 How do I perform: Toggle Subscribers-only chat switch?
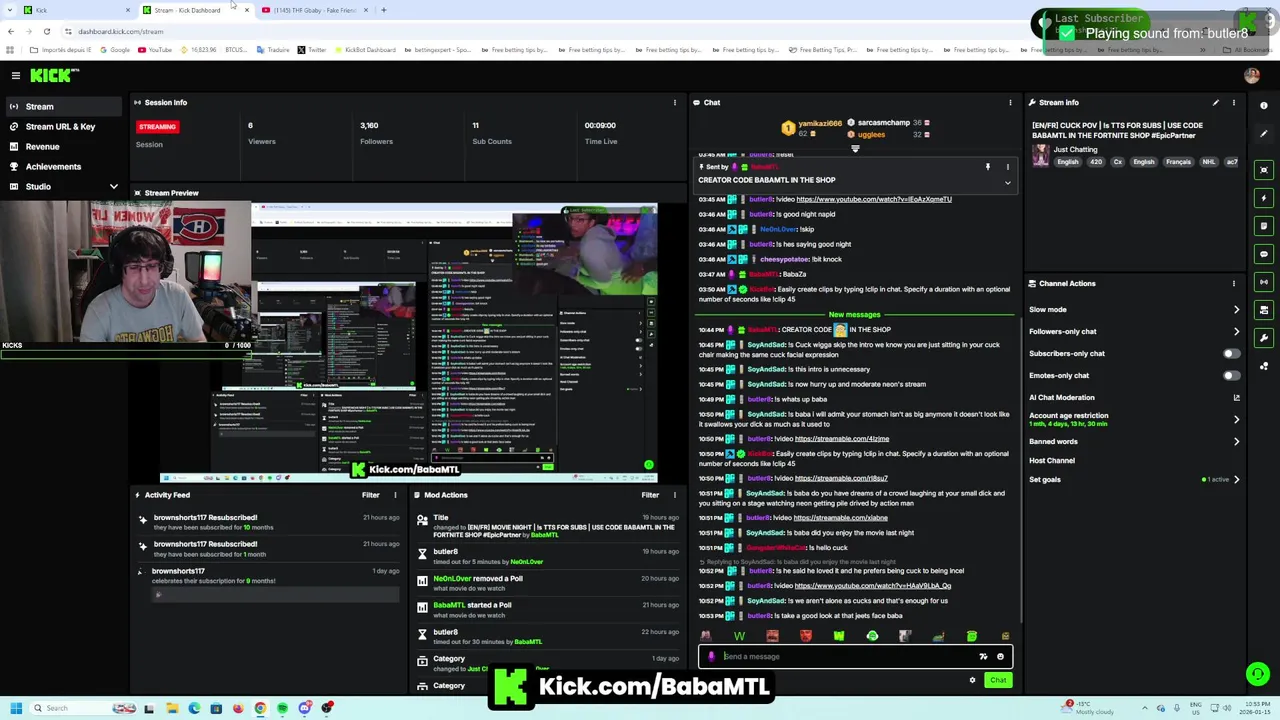(x=1232, y=353)
